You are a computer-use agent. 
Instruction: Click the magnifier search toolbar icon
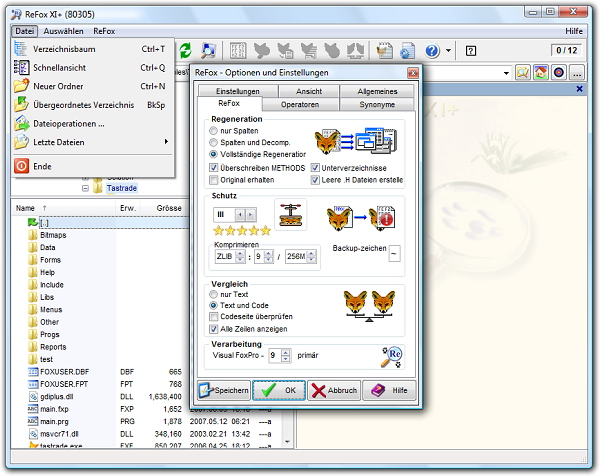209,51
